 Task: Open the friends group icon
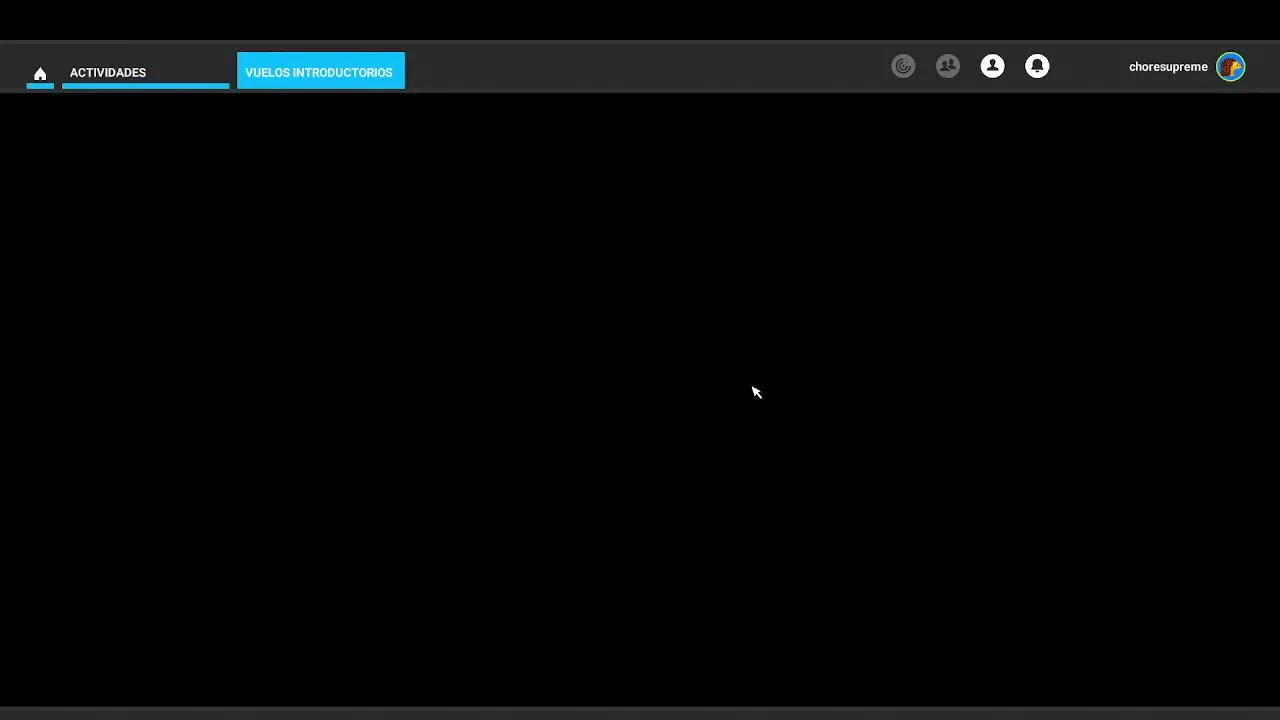pos(948,66)
